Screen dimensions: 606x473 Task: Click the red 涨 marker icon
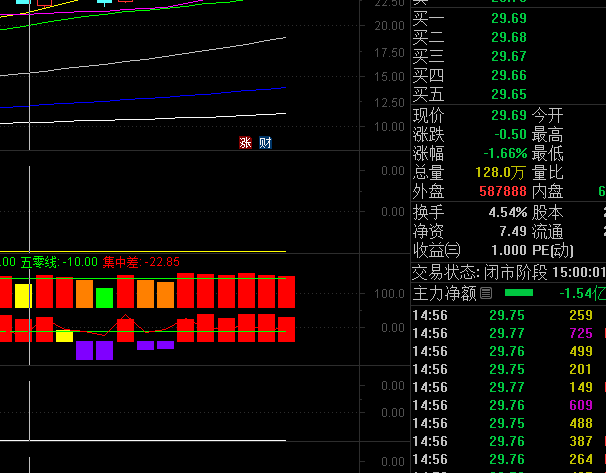click(x=245, y=143)
